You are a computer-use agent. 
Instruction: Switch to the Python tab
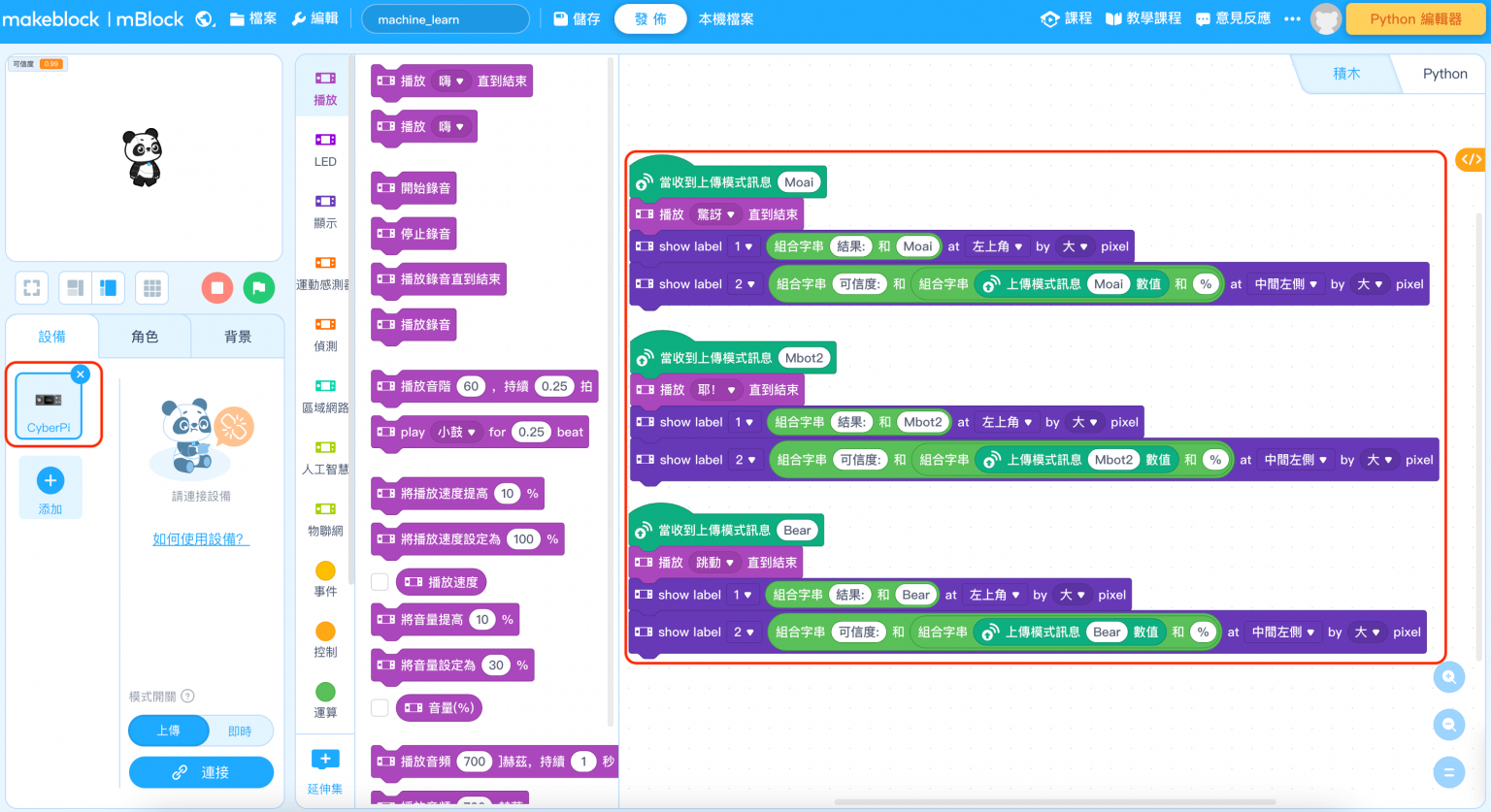[1444, 73]
